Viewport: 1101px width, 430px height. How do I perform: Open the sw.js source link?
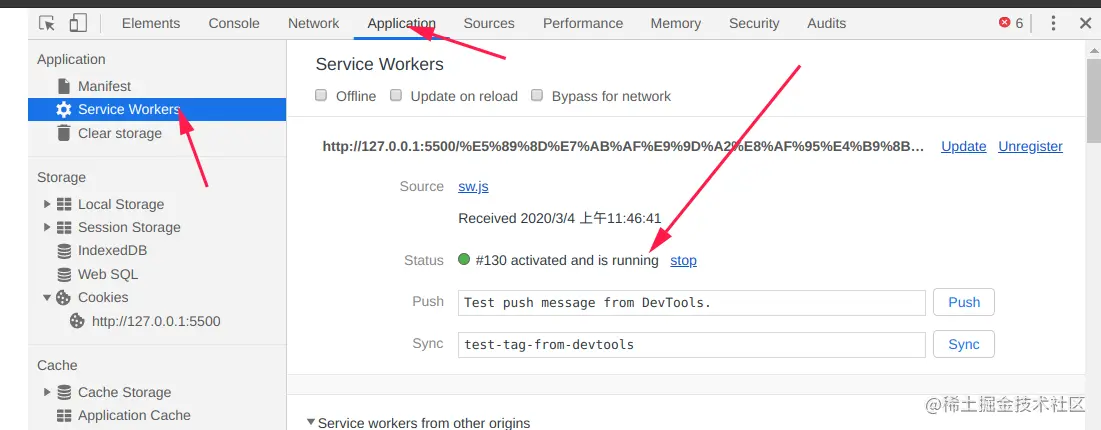click(x=473, y=187)
